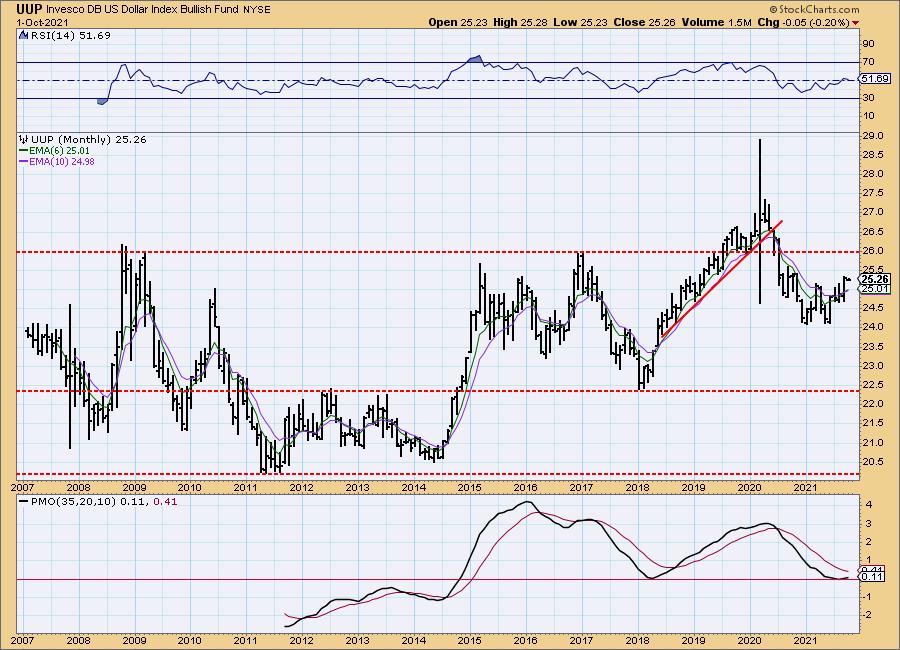Click the 20.5 price axis label
900x650 pixels.
[873, 462]
